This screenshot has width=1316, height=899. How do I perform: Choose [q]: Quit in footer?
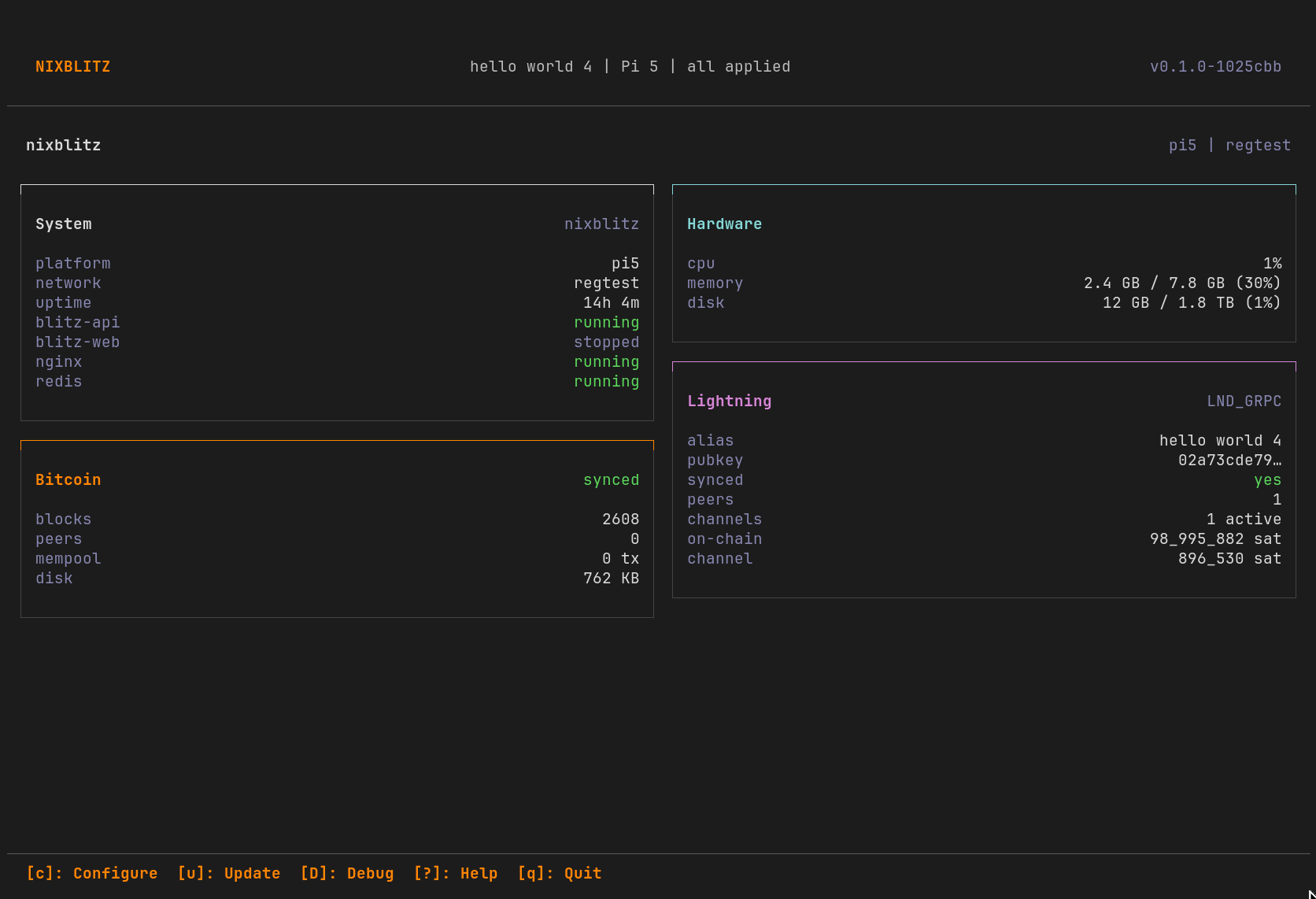pos(560,873)
